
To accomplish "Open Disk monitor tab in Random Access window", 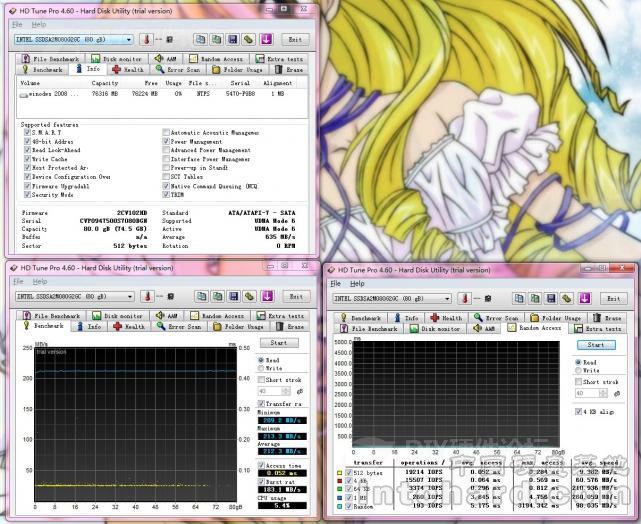I will pyautogui.click(x=435, y=329).
